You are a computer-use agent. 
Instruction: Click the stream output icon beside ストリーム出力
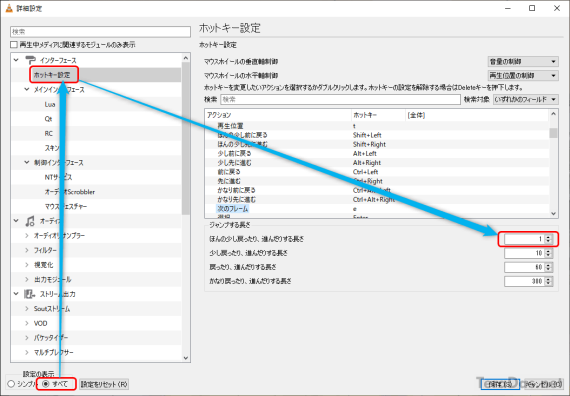pyautogui.click(x=30, y=294)
